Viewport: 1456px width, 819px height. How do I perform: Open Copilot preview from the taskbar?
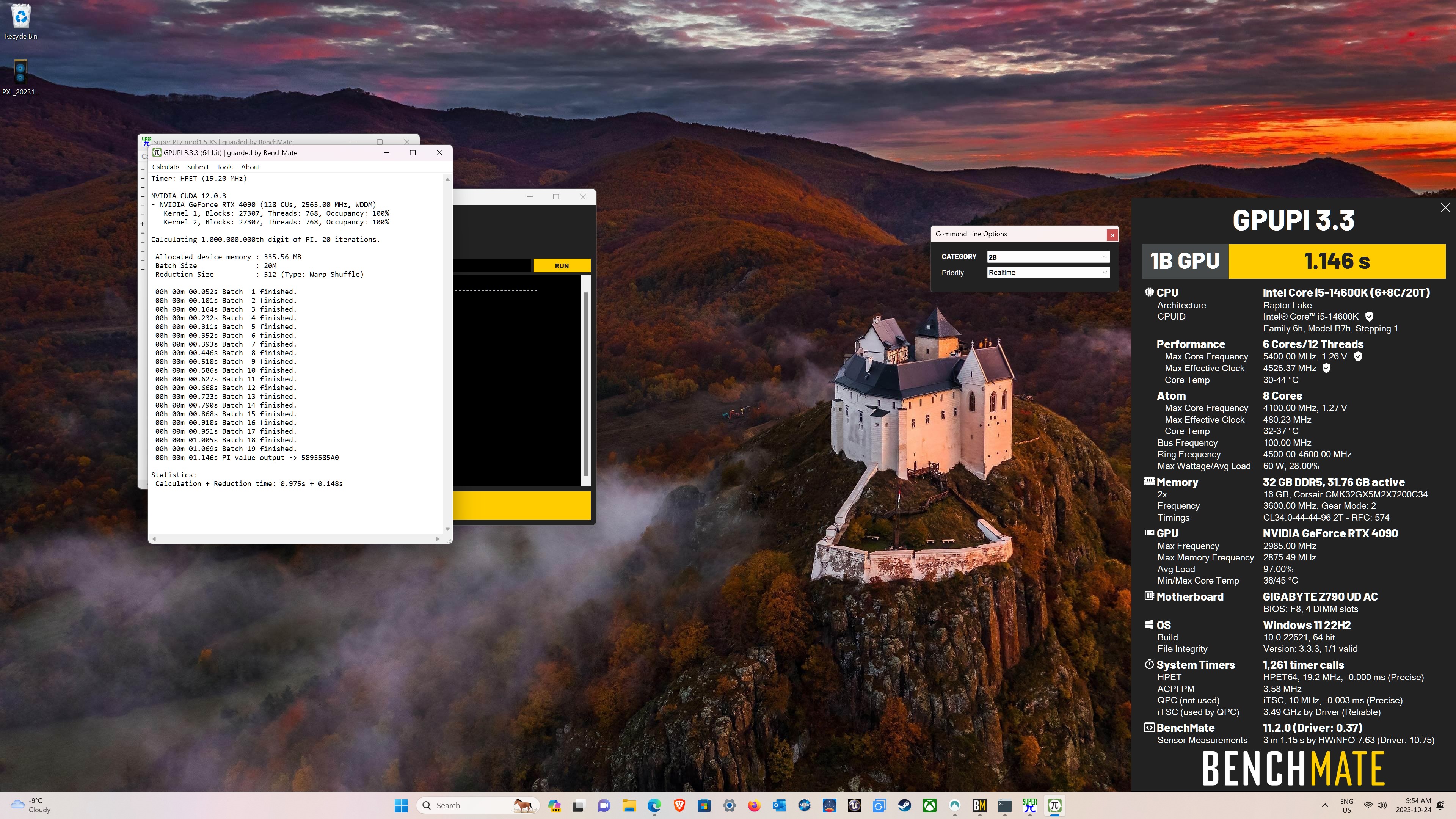(x=554, y=805)
